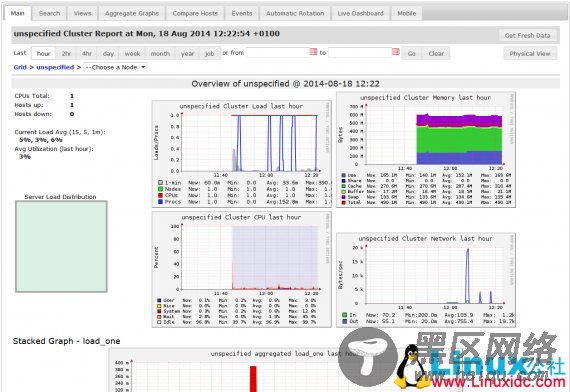Follow the Grid breadcrumb link
The height and width of the screenshot is (392, 570).
pyautogui.click(x=20, y=67)
